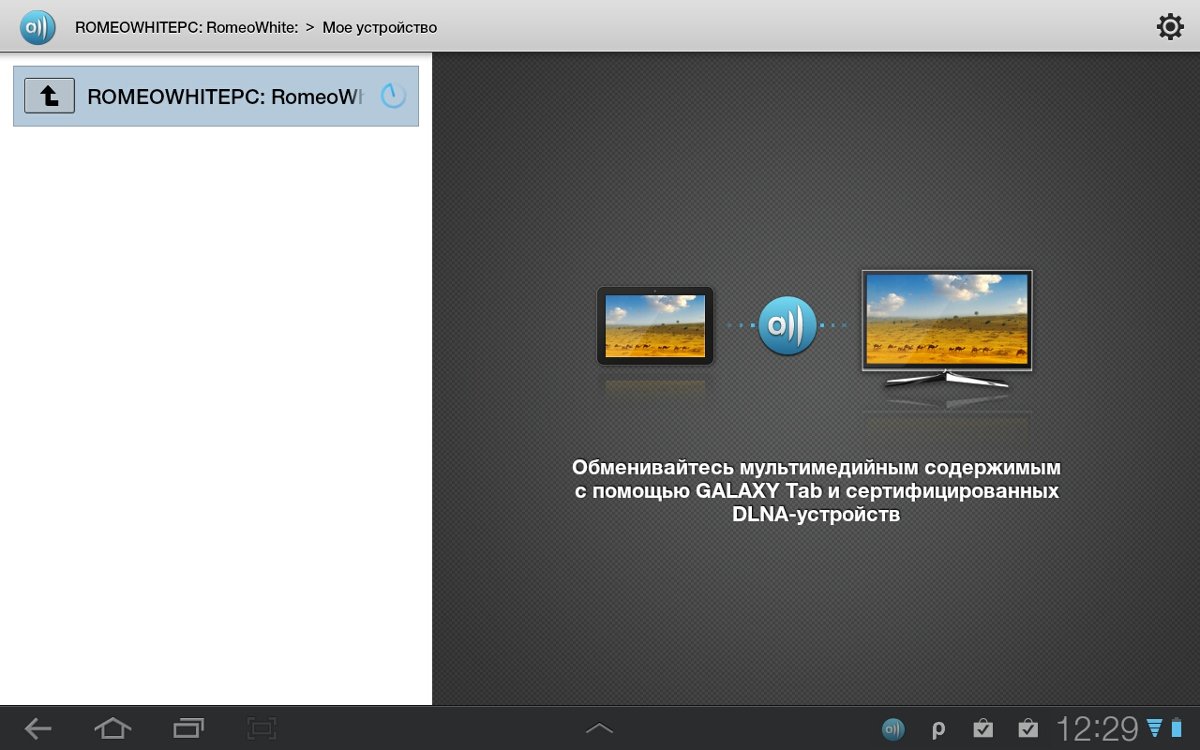This screenshot has height=750, width=1200.
Task: Expand the mini apps tray arrow
Action: coord(599,728)
